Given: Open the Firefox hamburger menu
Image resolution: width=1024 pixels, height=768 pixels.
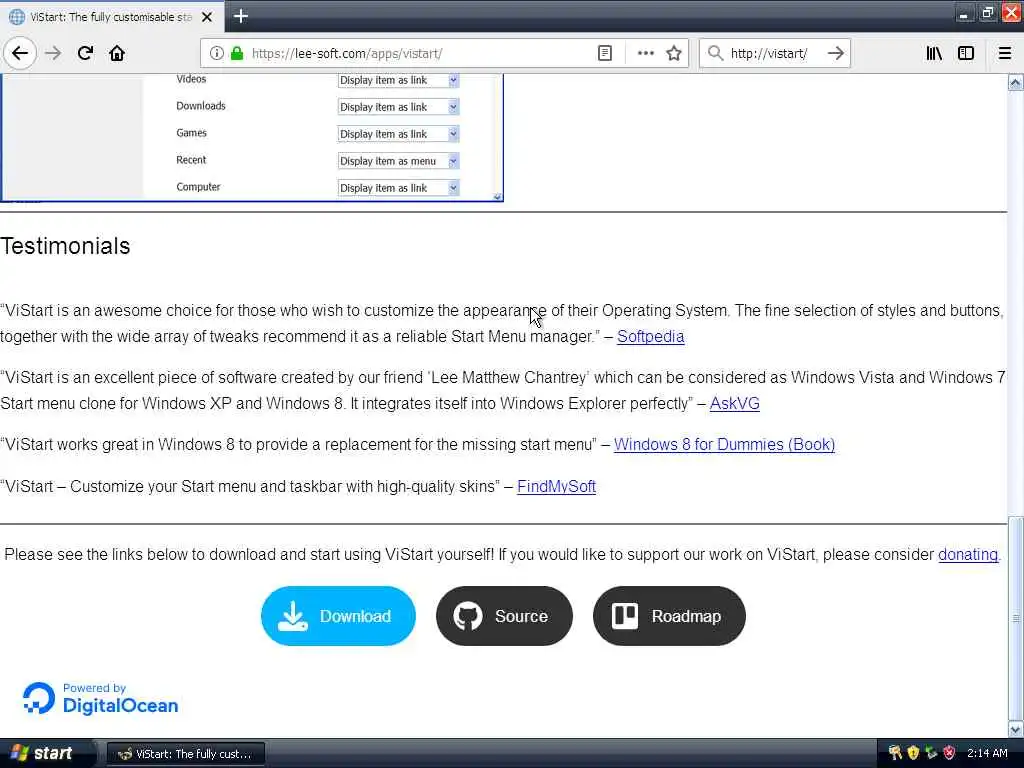Looking at the screenshot, I should pos(1005,53).
